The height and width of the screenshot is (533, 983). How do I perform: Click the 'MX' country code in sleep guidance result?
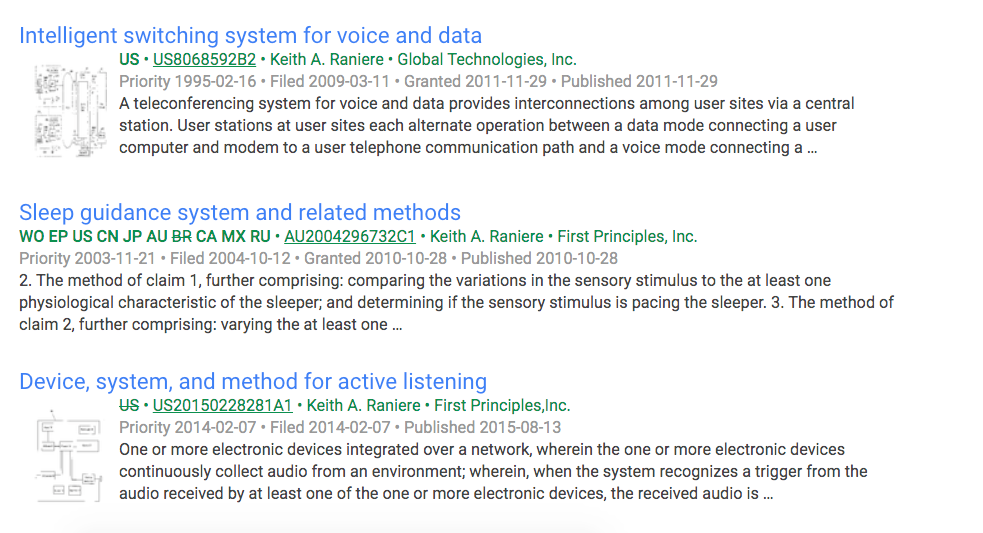click(x=233, y=236)
